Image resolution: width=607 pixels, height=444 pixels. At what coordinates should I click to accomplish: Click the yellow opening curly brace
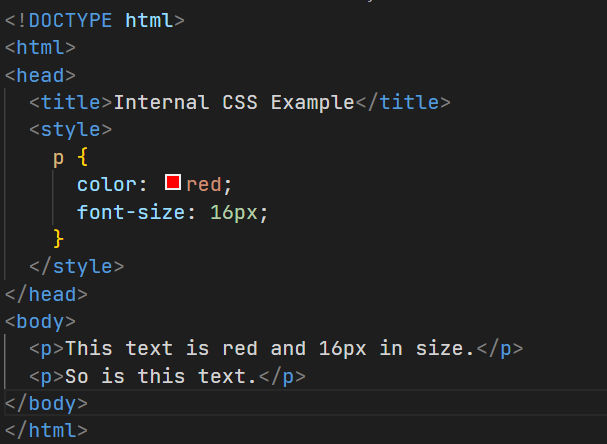[82, 157]
